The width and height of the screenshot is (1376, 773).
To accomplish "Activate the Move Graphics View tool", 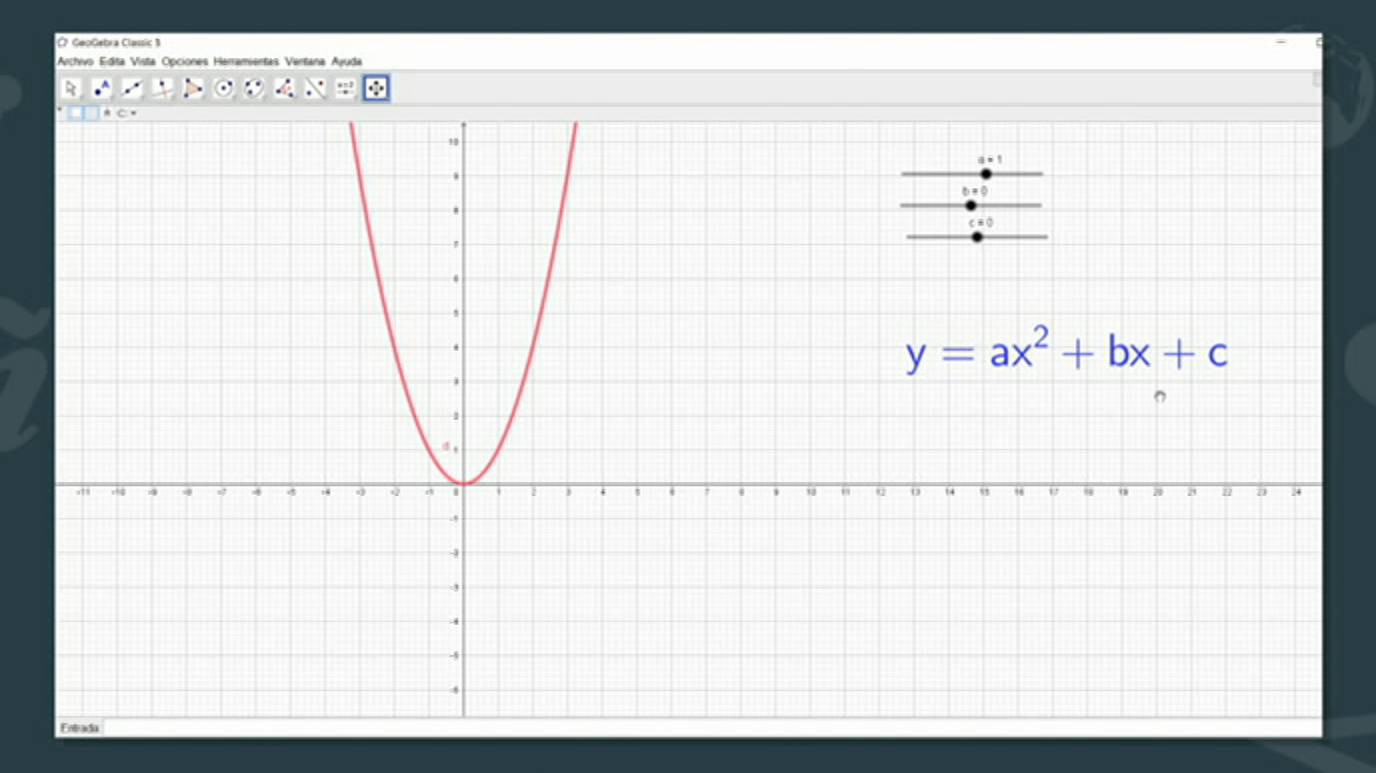I will pyautogui.click(x=376, y=89).
